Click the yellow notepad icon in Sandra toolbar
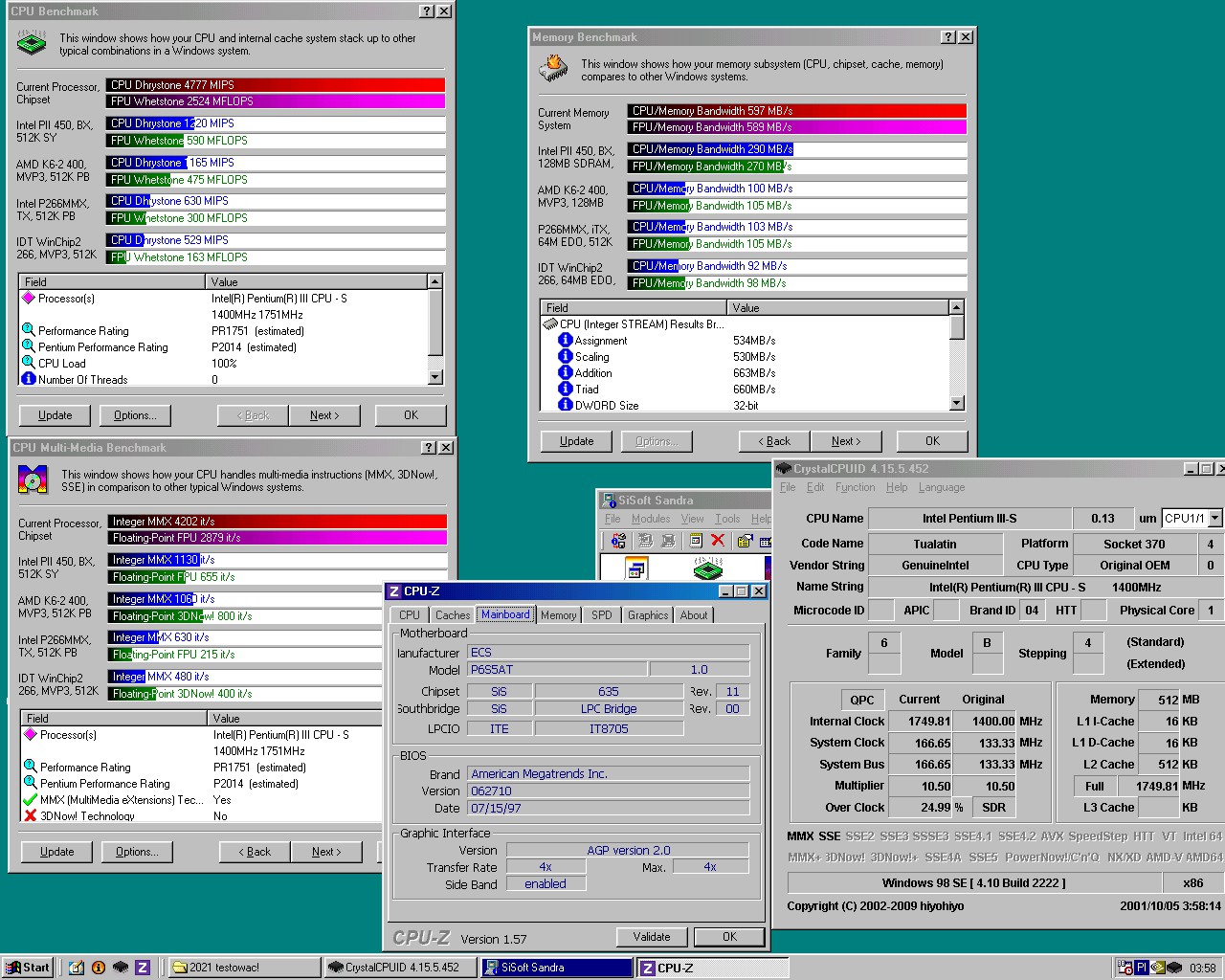1225x980 pixels. [x=745, y=540]
